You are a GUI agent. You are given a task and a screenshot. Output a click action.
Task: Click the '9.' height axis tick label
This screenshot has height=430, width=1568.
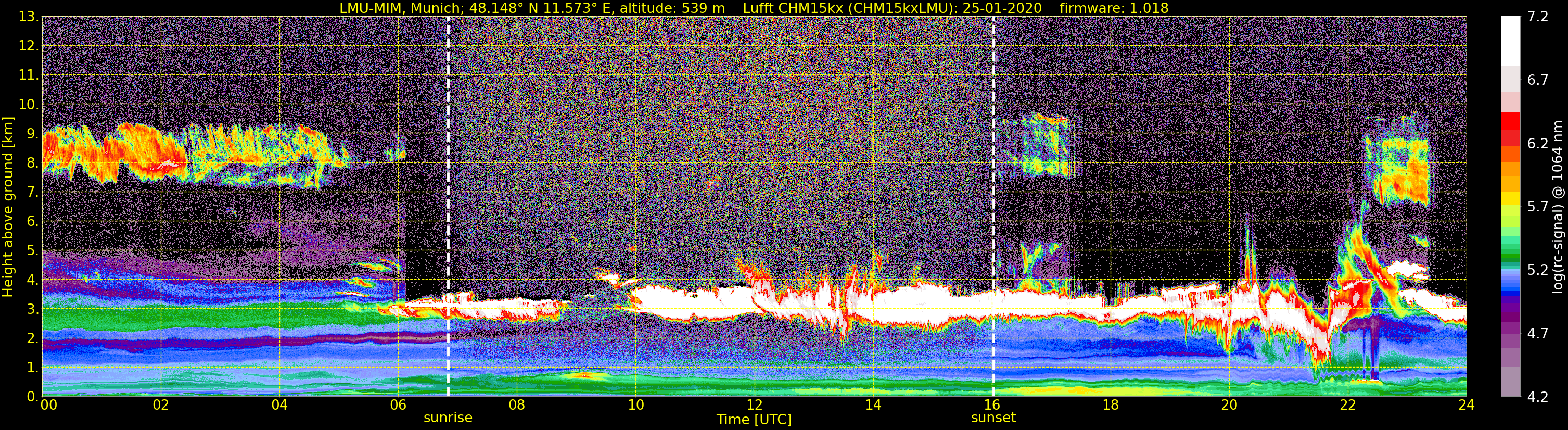[x=32, y=134]
